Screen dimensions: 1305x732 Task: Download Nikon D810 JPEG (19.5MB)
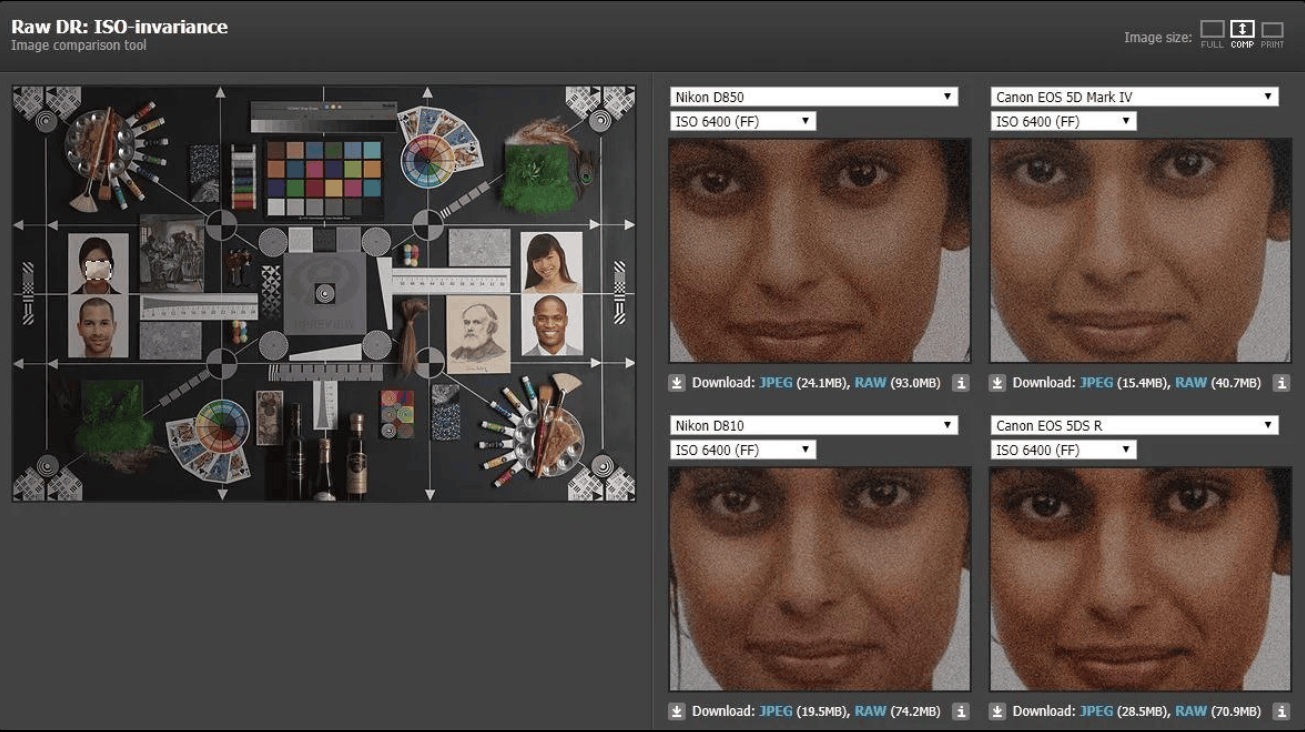pos(775,712)
